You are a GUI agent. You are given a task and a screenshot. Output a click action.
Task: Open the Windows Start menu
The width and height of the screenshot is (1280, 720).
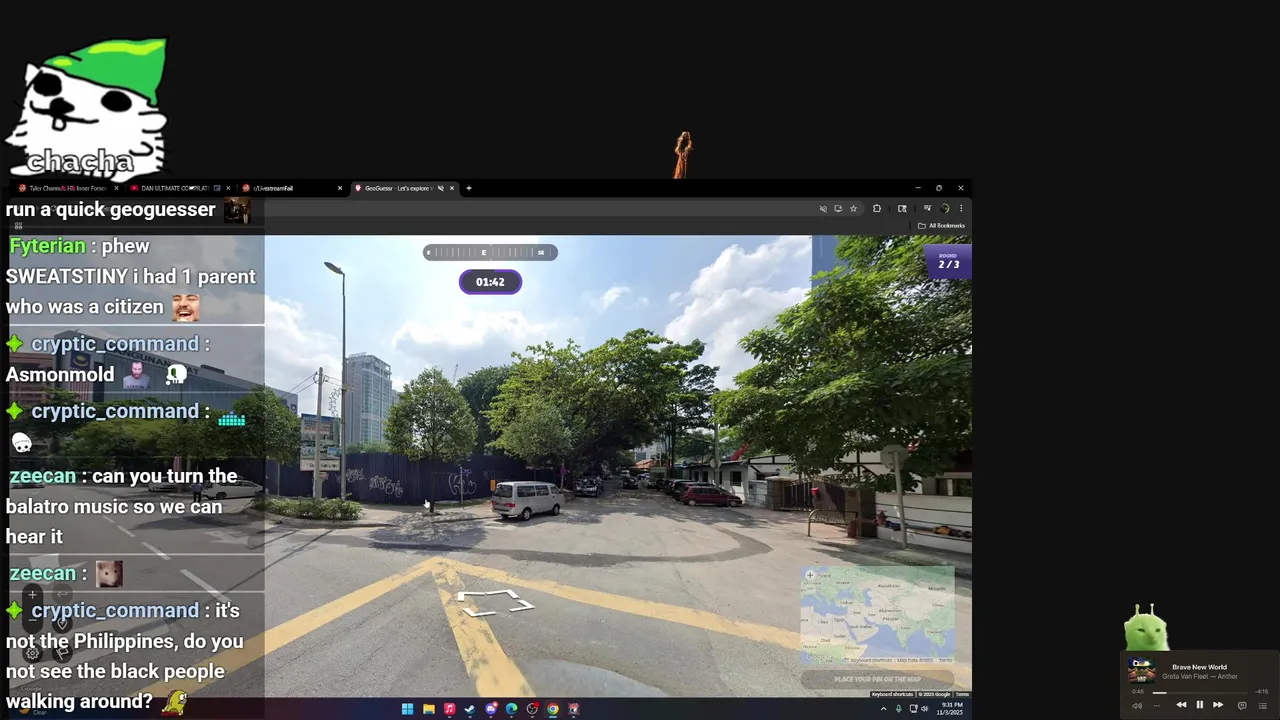pos(407,709)
